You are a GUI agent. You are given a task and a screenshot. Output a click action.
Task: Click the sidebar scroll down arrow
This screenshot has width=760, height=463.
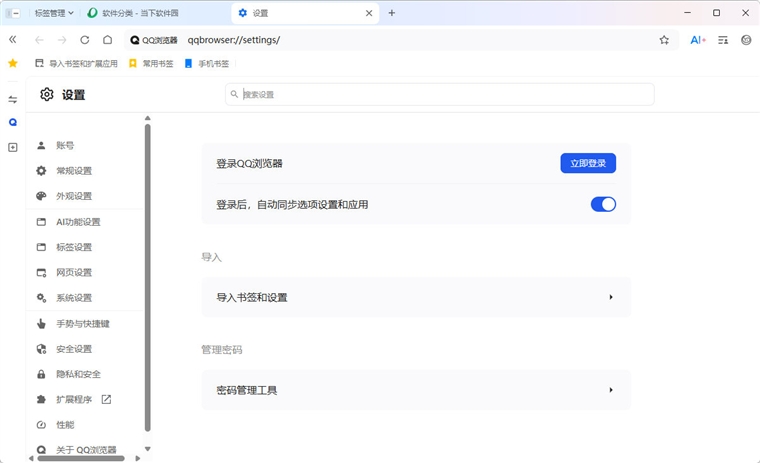coord(148,449)
